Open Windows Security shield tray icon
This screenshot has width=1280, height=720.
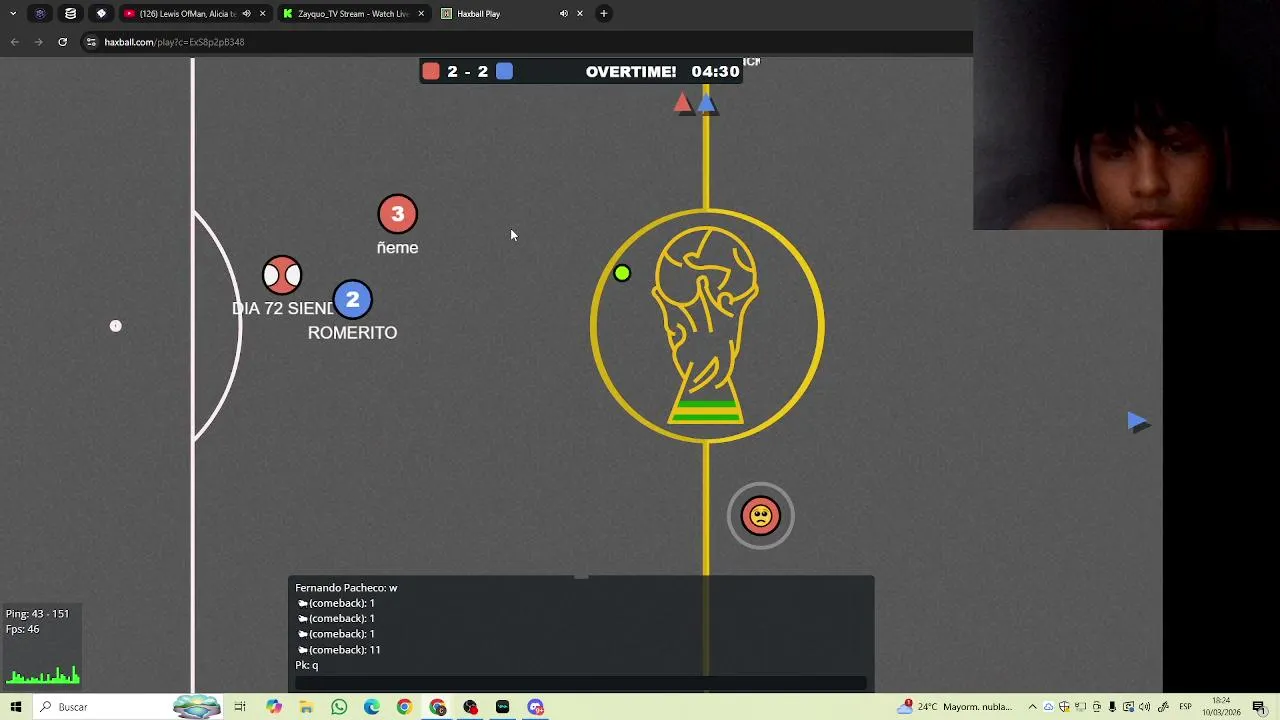tap(1064, 707)
